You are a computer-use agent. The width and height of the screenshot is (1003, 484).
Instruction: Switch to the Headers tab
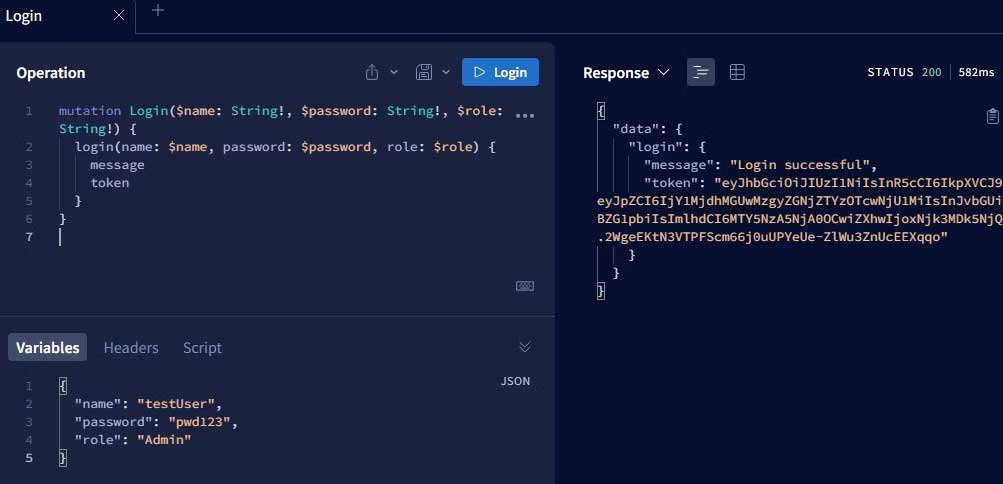coord(131,348)
